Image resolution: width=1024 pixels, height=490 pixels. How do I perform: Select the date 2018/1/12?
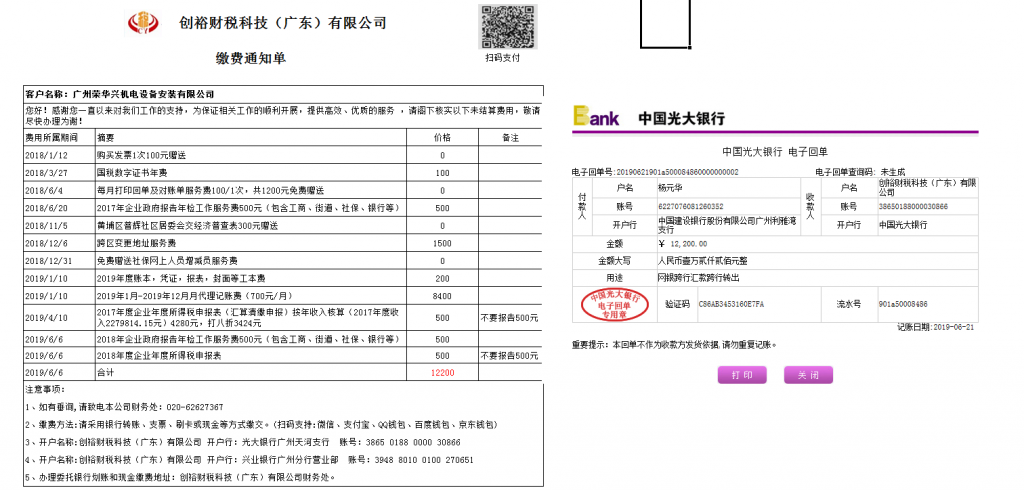46,155
